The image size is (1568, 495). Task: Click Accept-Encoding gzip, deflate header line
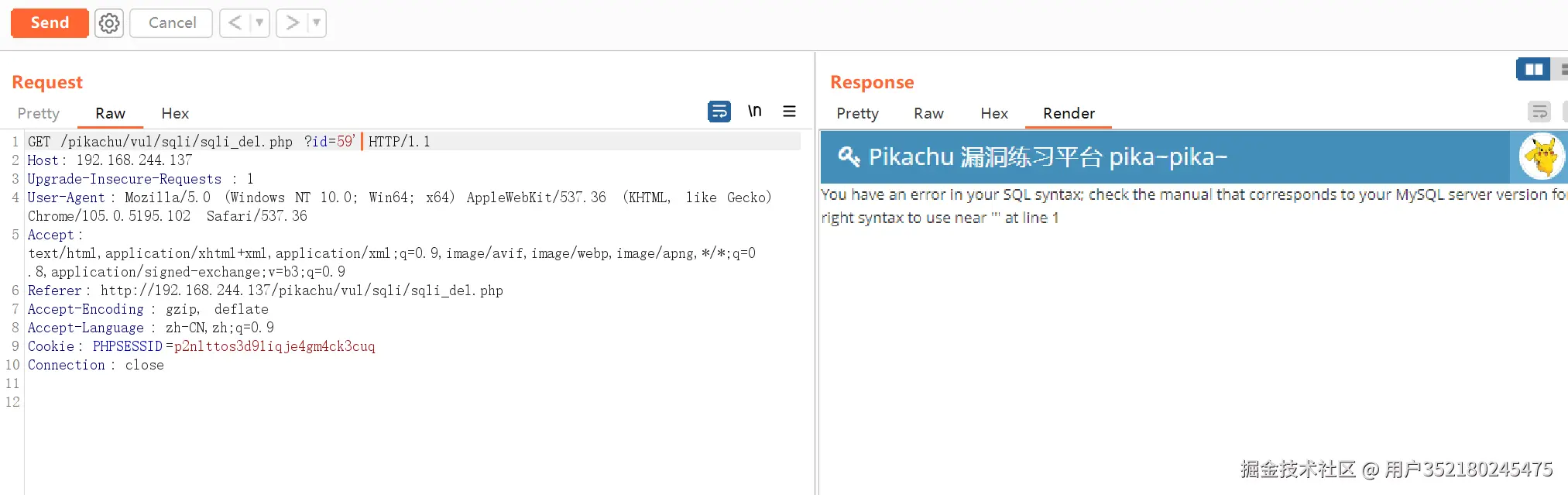coord(148,308)
